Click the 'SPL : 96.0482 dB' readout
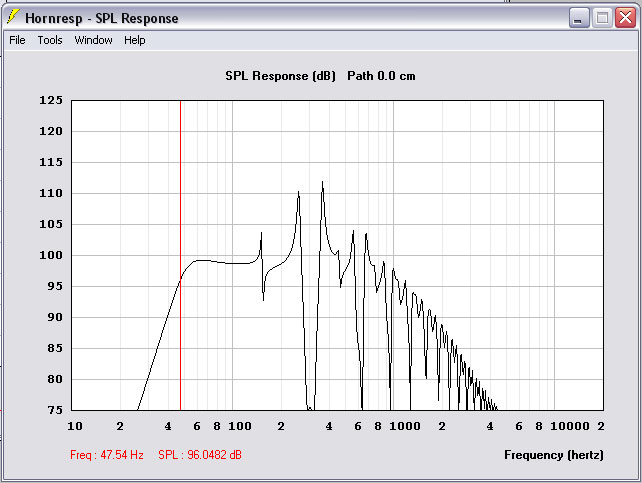Screen dimensions: 642x483 tap(200, 455)
